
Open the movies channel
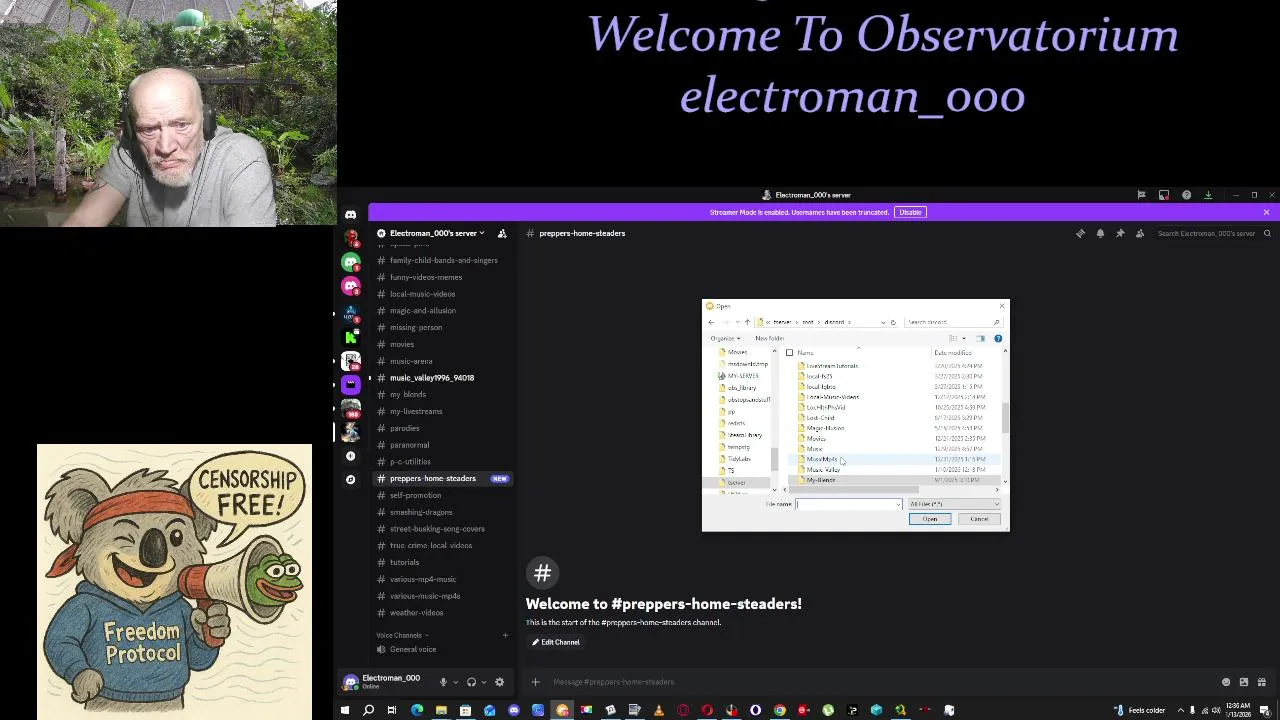(402, 344)
